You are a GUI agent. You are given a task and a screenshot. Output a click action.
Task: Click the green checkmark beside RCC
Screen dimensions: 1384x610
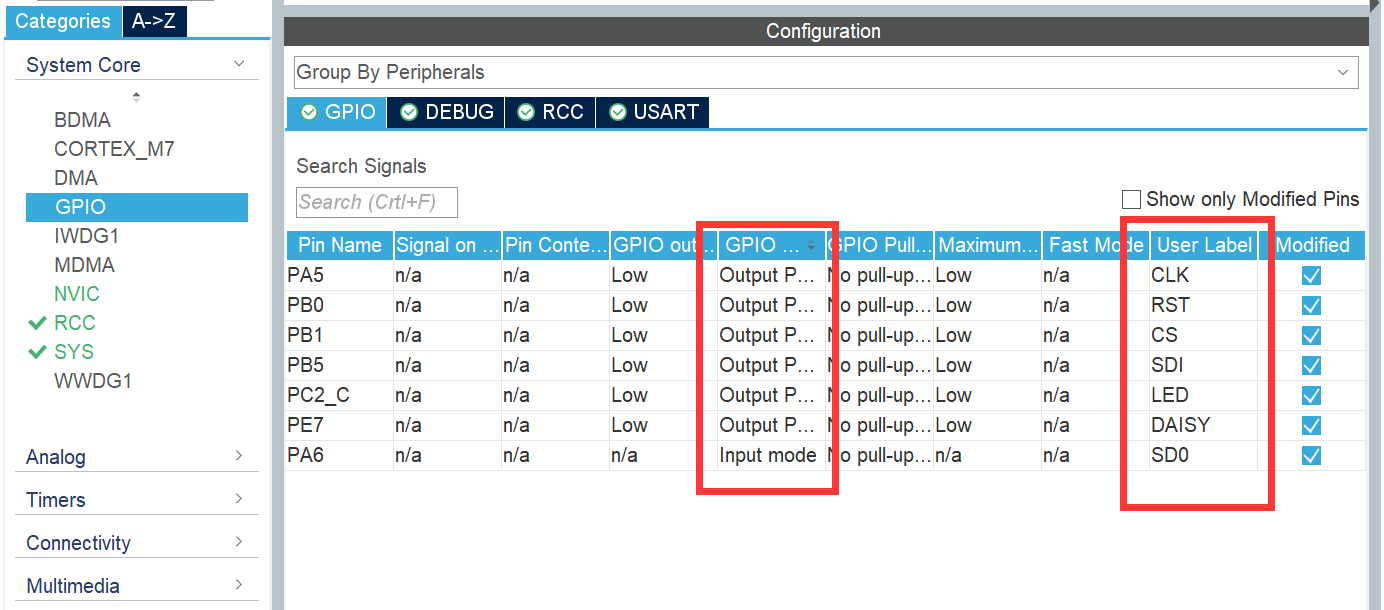coord(38,323)
